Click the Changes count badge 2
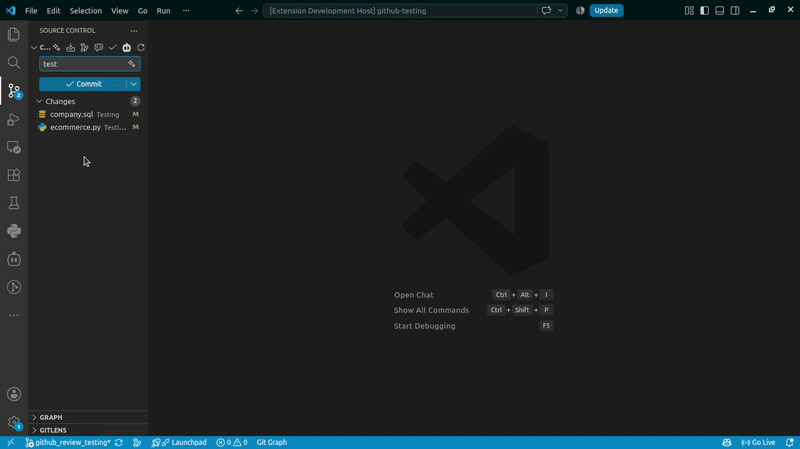This screenshot has height=449, width=800. pyautogui.click(x=135, y=101)
